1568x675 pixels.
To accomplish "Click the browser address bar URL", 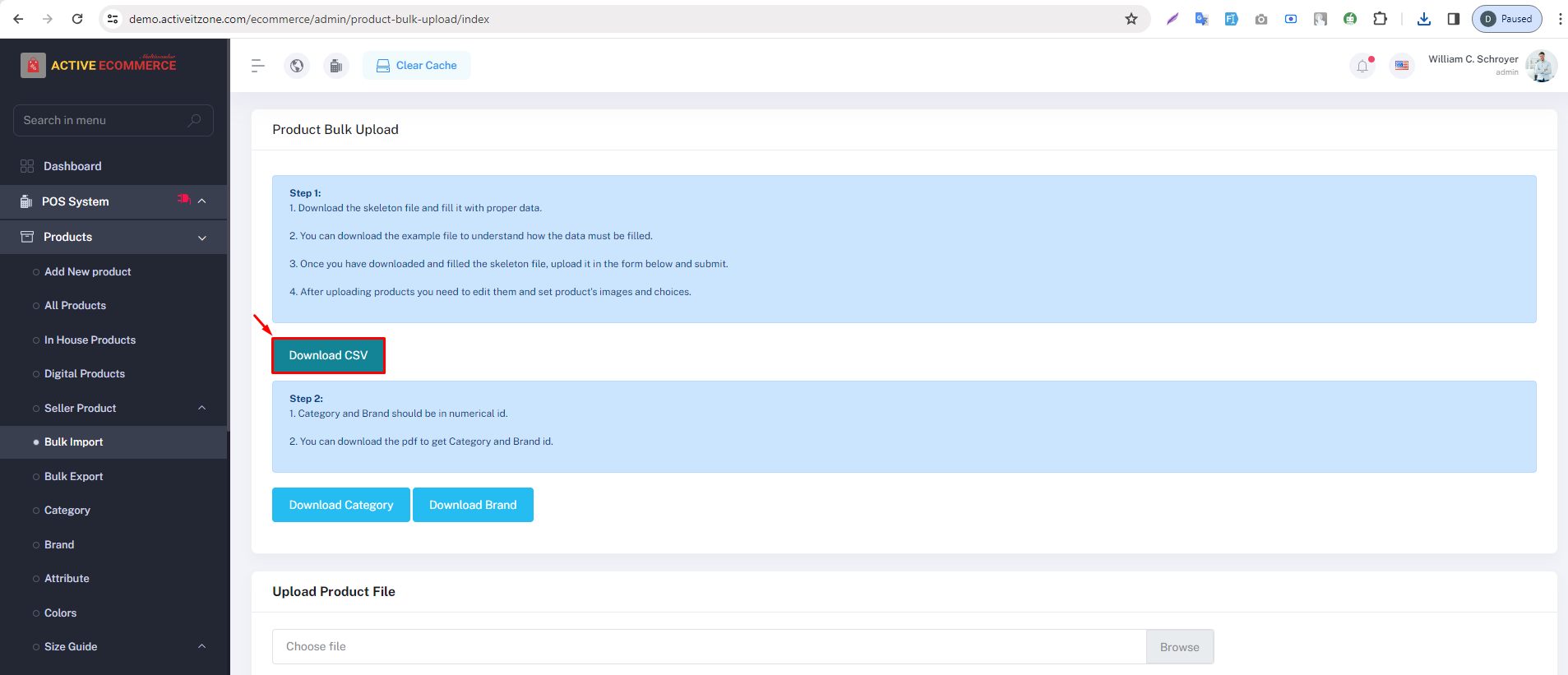I will point(309,19).
